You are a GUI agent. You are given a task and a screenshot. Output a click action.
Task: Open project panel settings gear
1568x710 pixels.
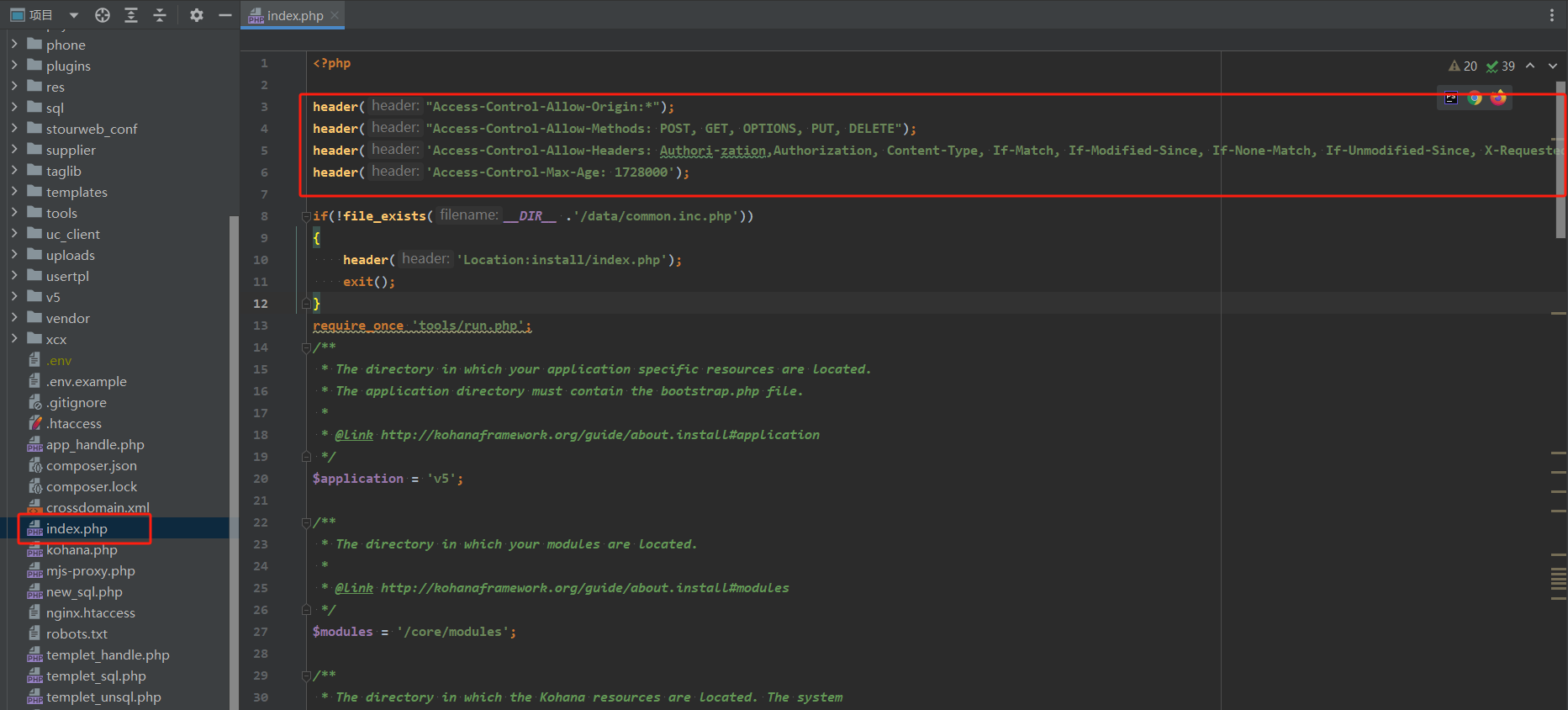(x=197, y=15)
